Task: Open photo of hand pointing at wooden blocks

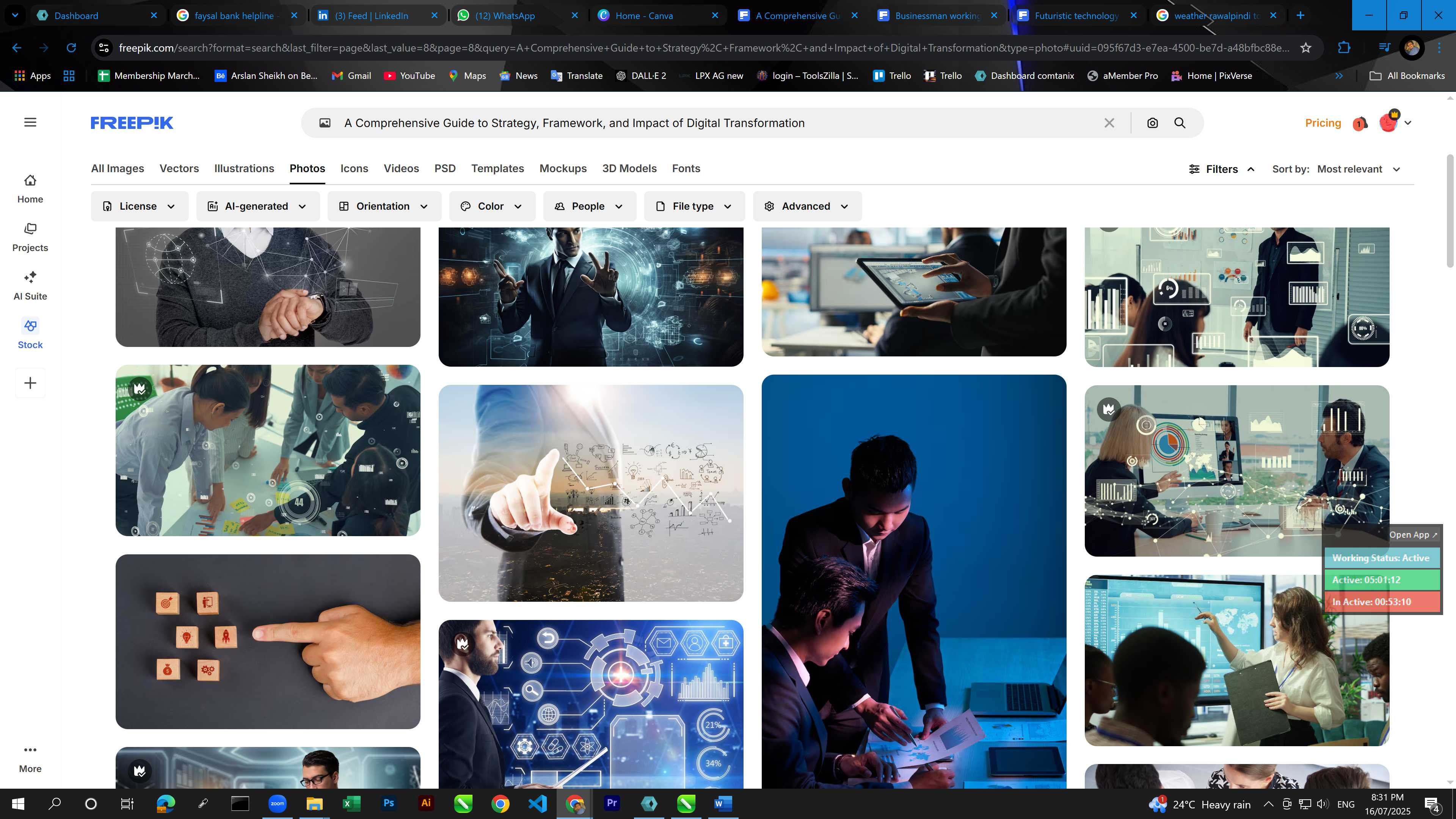Action: (268, 642)
